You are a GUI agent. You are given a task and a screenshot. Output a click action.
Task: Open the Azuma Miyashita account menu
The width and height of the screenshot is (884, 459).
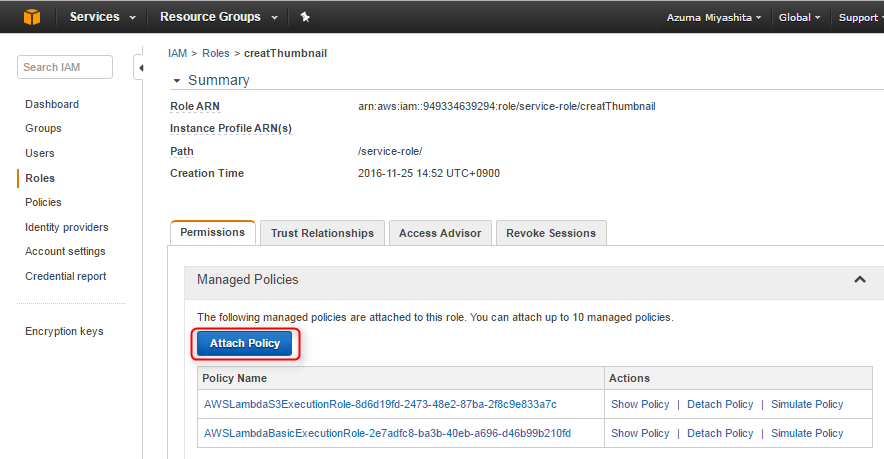click(714, 17)
